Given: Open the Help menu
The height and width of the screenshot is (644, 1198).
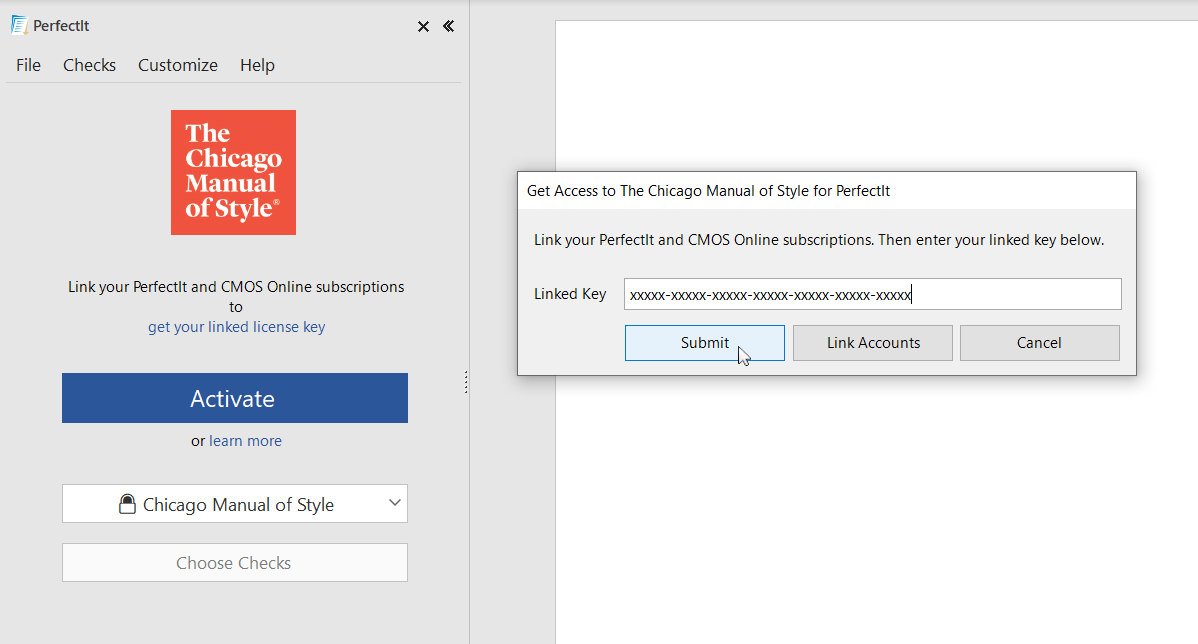Looking at the screenshot, I should click(x=257, y=65).
